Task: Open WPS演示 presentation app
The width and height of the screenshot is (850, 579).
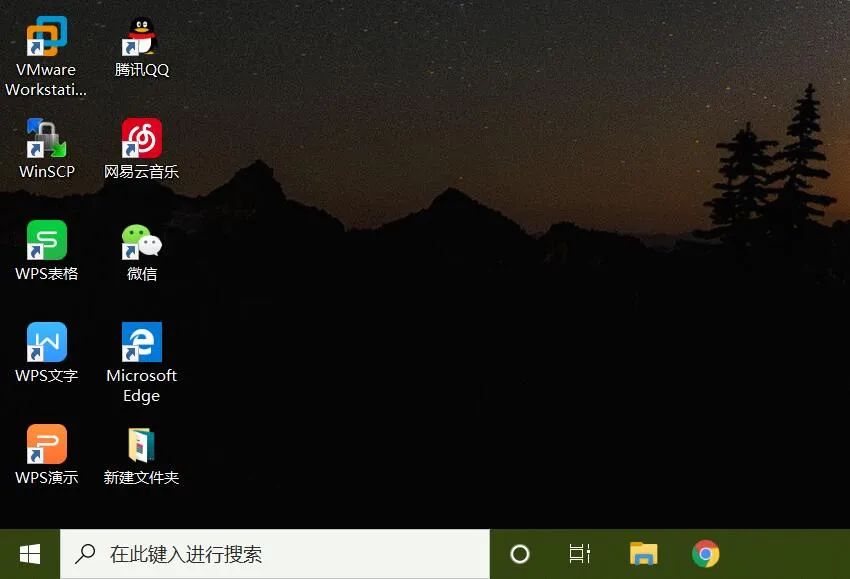Action: [45, 445]
